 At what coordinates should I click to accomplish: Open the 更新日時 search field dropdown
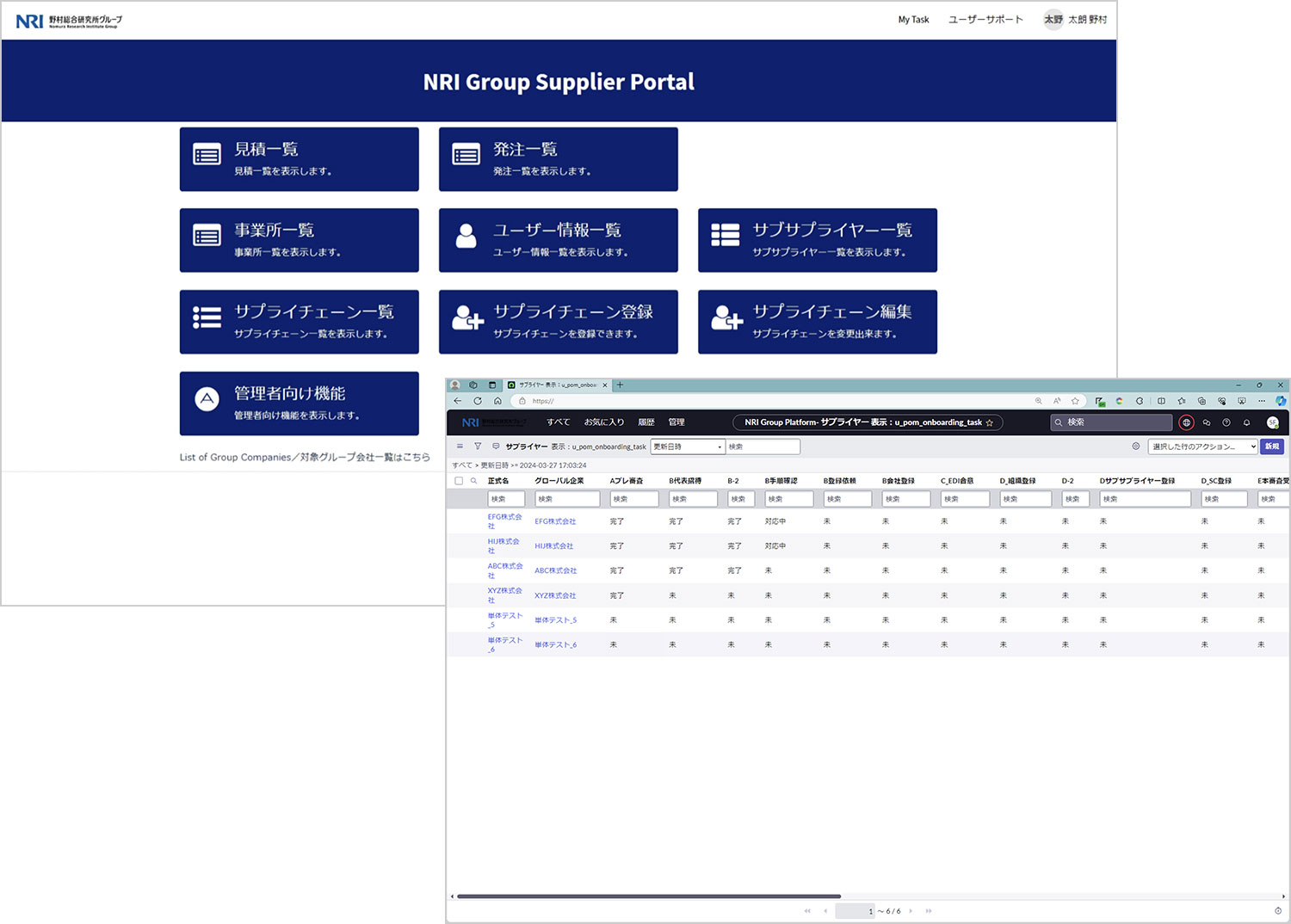coord(688,447)
